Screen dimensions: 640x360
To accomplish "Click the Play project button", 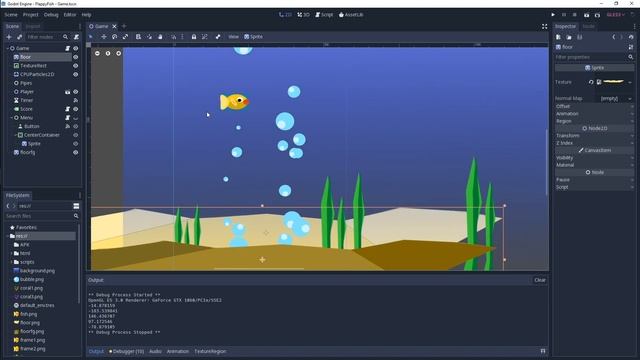I will click(553, 15).
